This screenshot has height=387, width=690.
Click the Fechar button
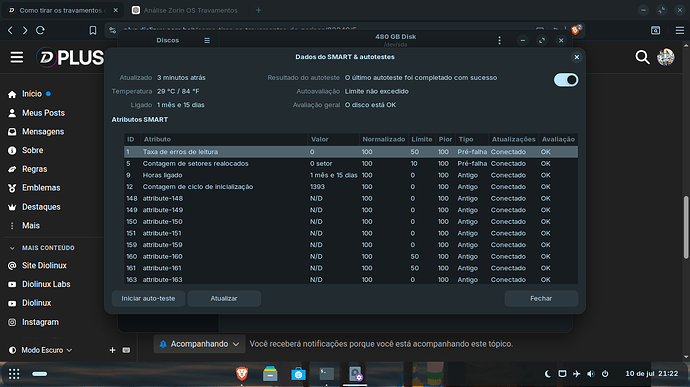click(541, 299)
